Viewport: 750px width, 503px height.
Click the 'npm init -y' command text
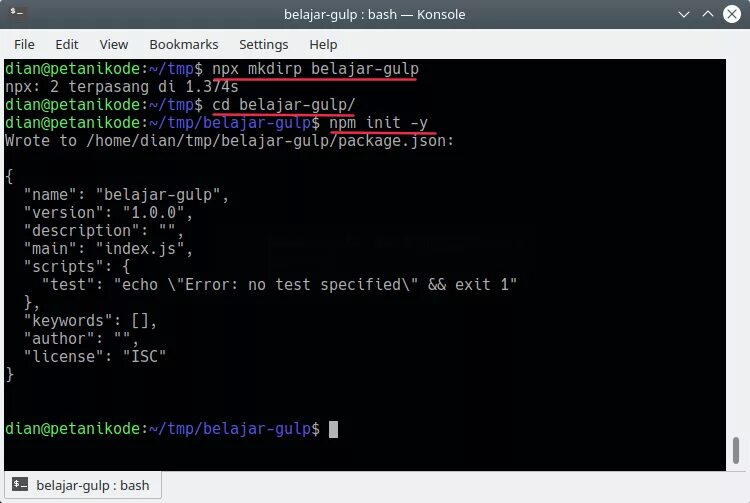coord(378,123)
